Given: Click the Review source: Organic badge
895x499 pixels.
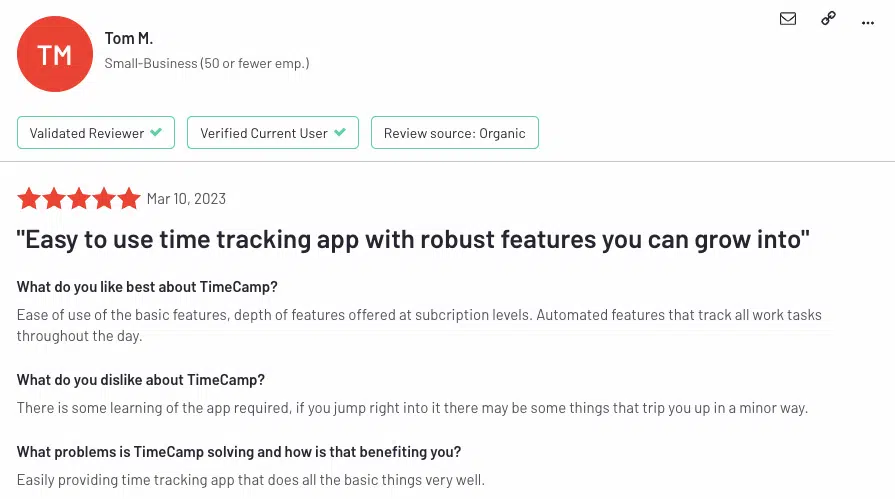Looking at the screenshot, I should (455, 132).
